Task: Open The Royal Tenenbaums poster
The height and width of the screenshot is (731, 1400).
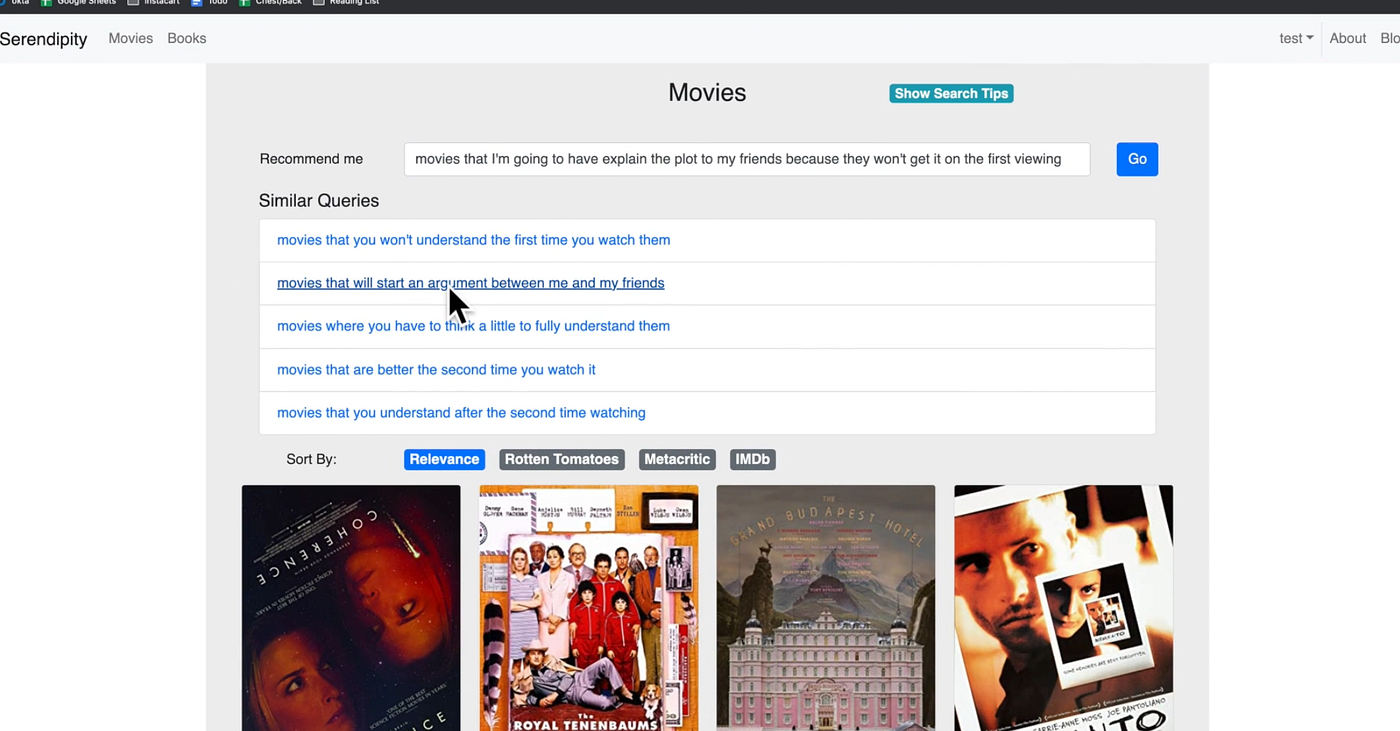Action: coord(589,608)
